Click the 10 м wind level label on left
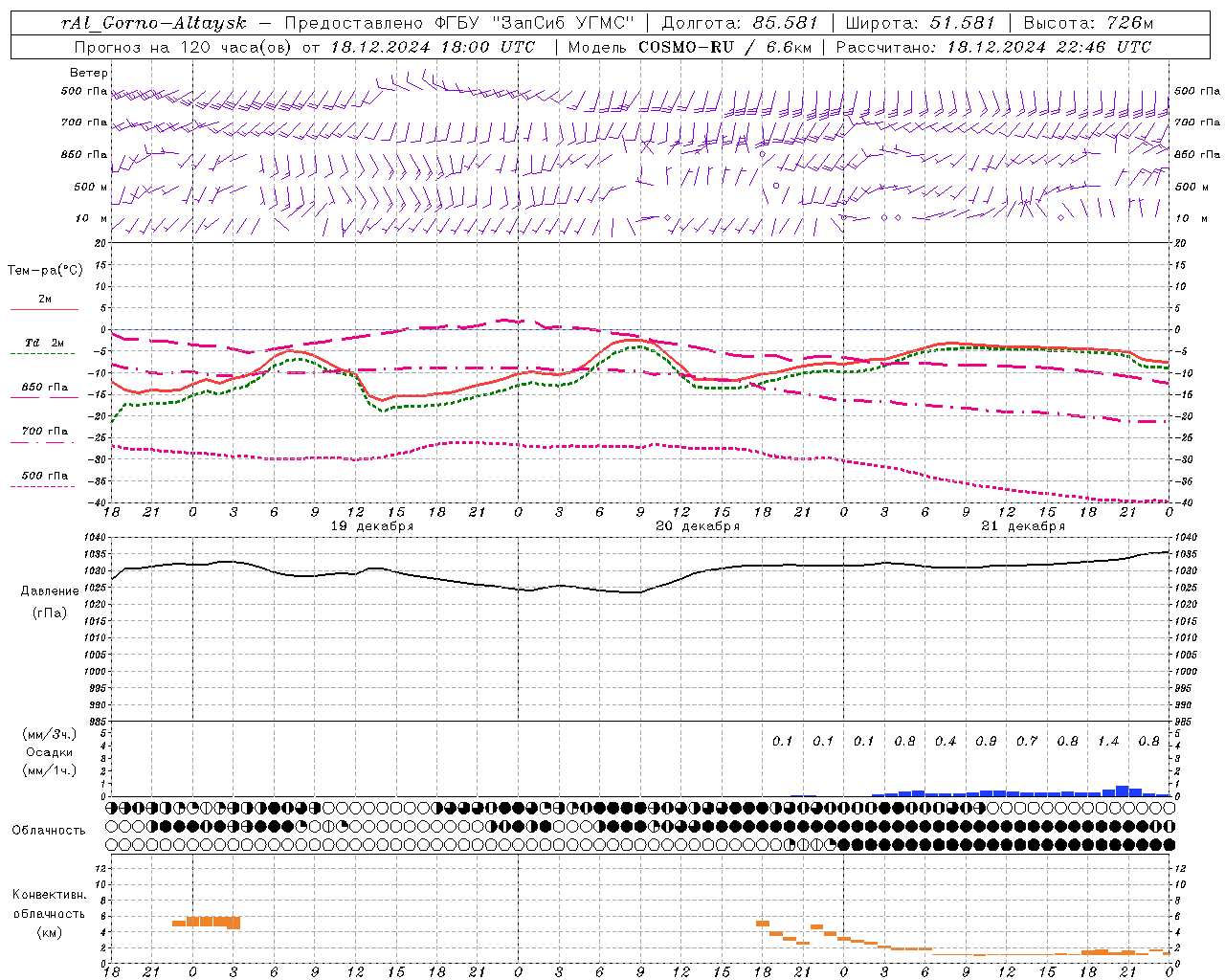 91,218
